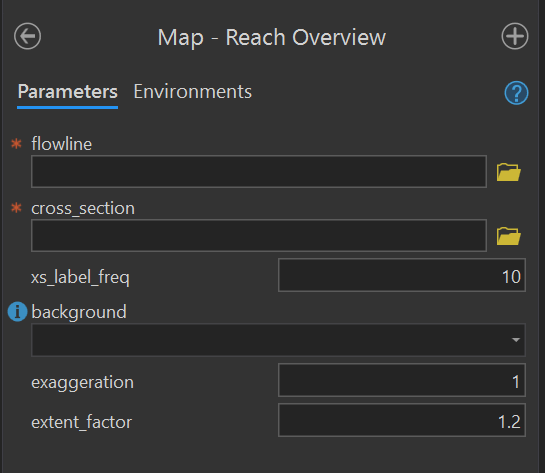
Task: Click the plus icon beside the tool title
Action: tap(515, 36)
